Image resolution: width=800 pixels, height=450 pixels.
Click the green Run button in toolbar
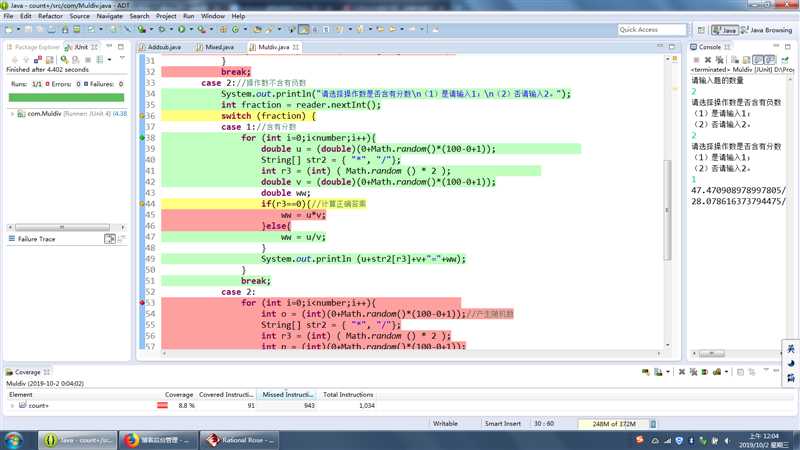click(x=181, y=30)
